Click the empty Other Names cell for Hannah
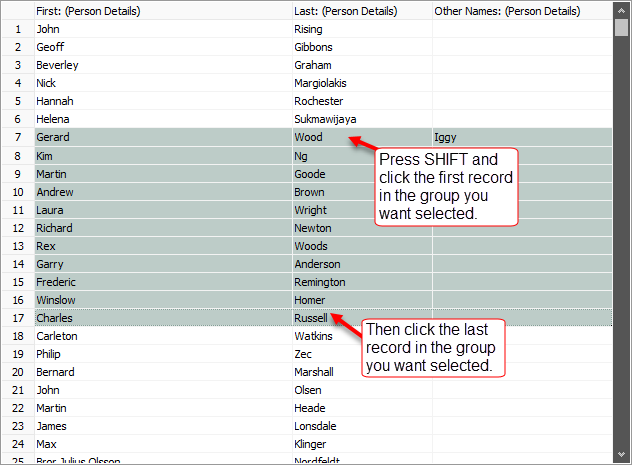The height and width of the screenshot is (465, 632). [520, 101]
